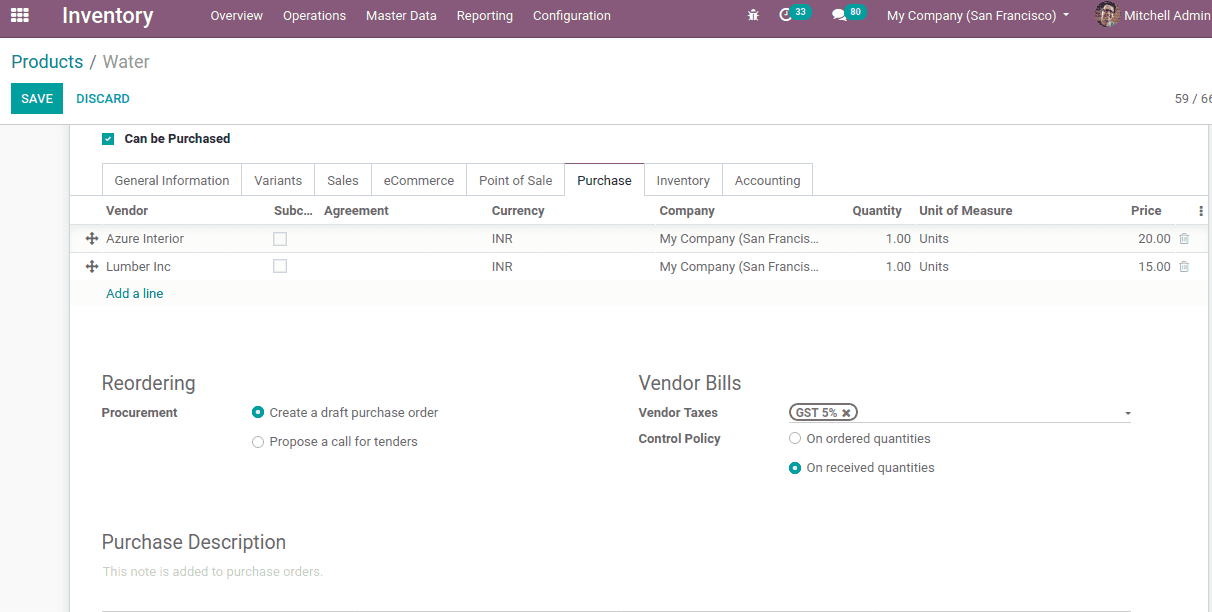Image resolution: width=1212 pixels, height=612 pixels.
Task: Click the SAVE button
Action: coord(37,99)
